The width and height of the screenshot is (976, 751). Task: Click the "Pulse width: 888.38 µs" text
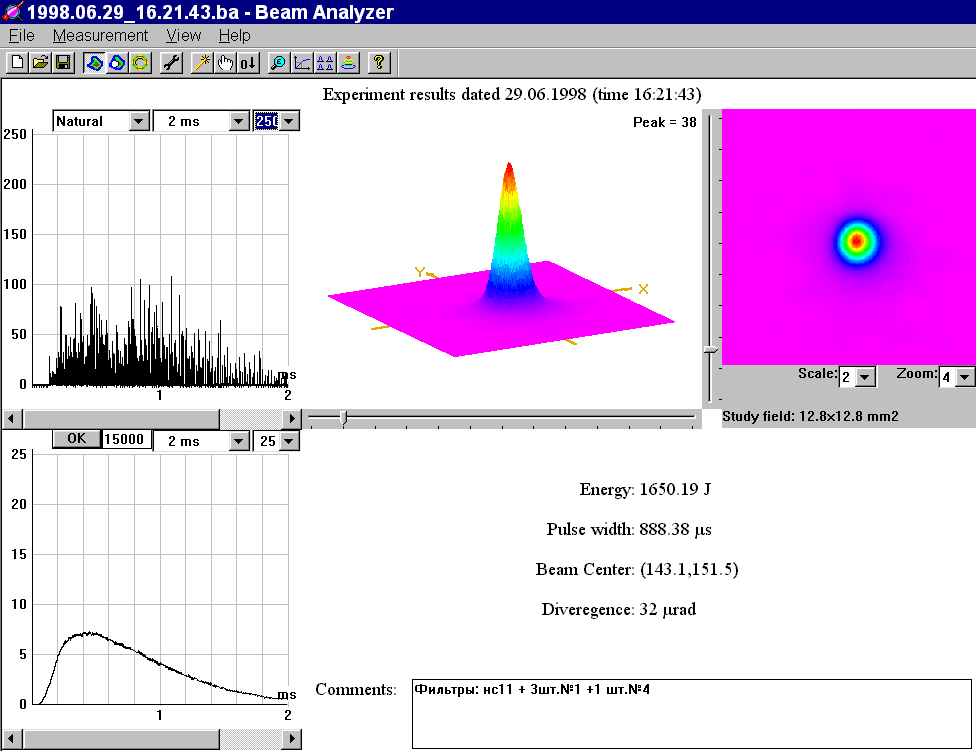pos(629,529)
